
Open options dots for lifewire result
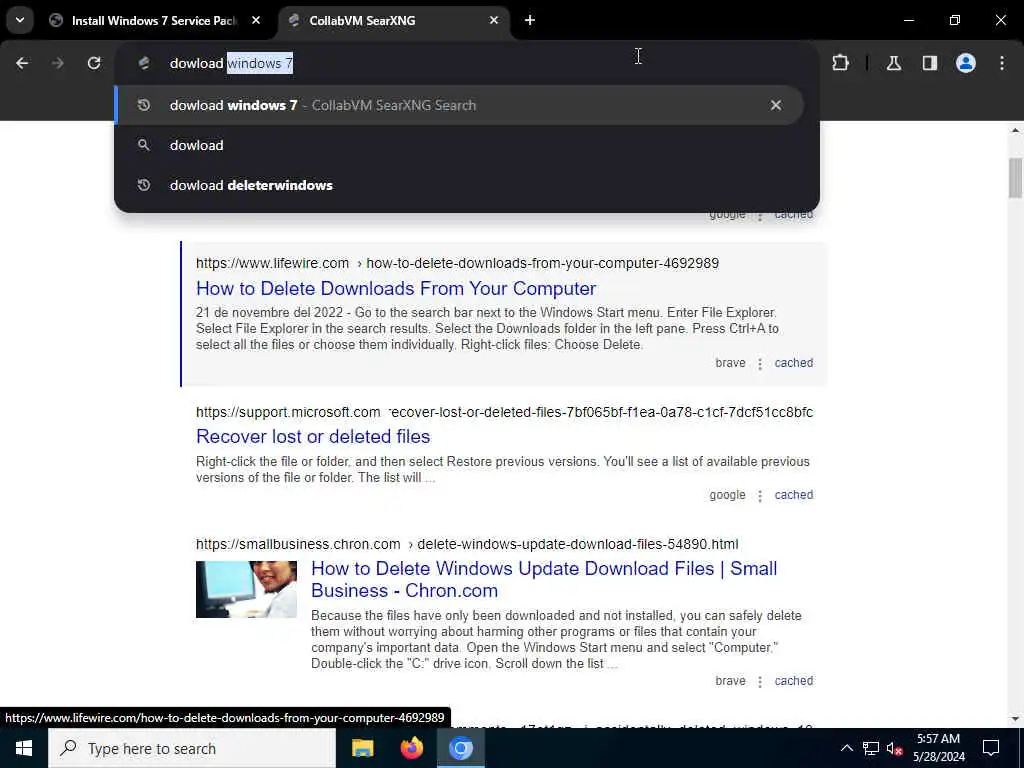pos(760,364)
